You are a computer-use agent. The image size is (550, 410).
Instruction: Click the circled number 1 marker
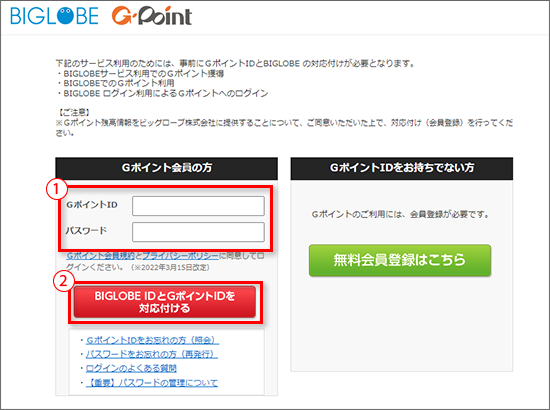(x=57, y=189)
